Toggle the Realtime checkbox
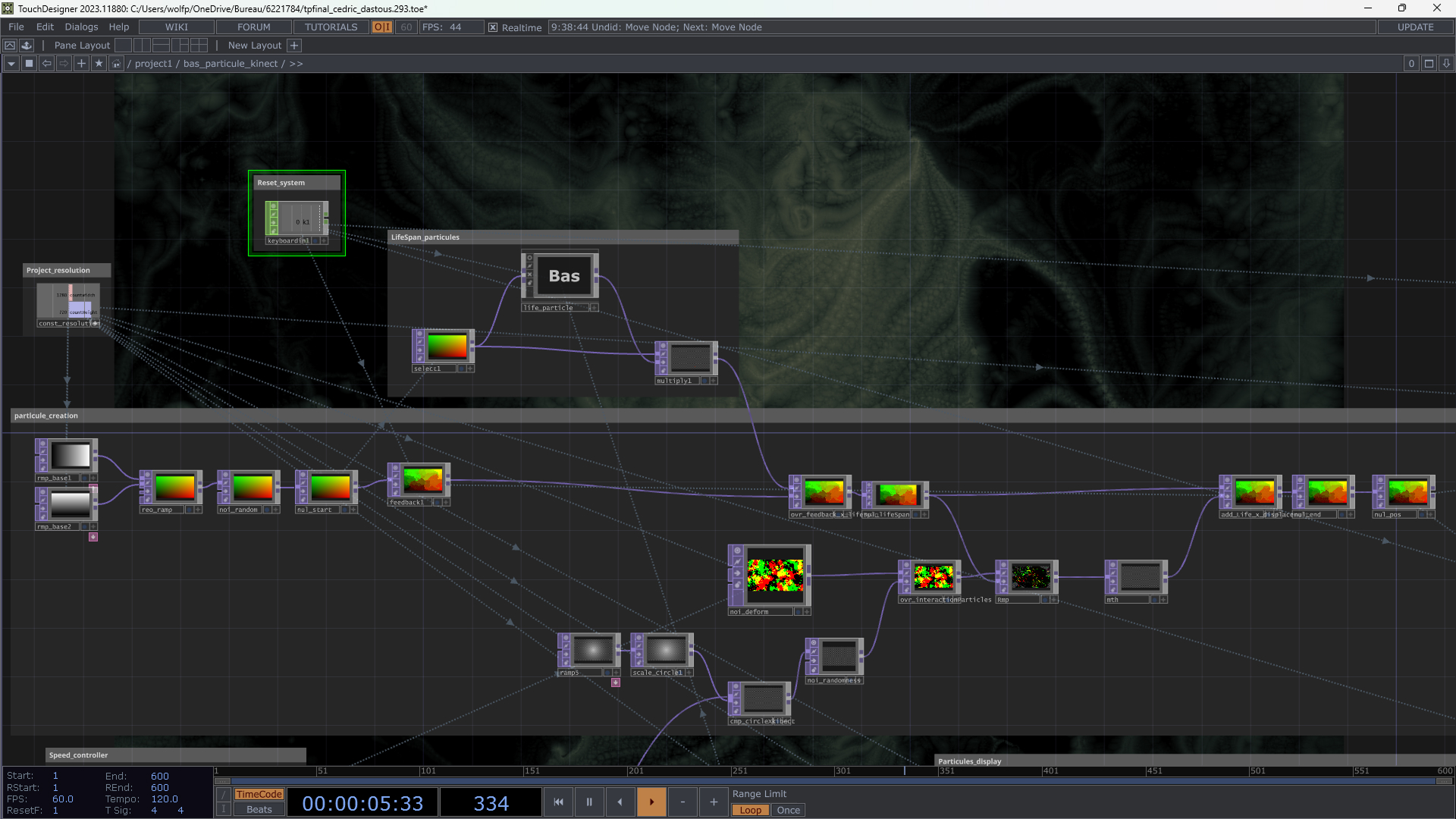This screenshot has width=1456, height=819. [x=493, y=27]
